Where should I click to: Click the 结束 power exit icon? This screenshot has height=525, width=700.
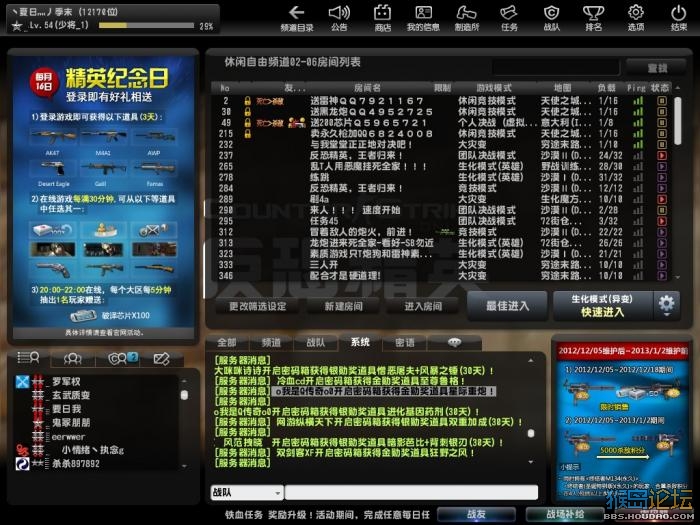679,18
